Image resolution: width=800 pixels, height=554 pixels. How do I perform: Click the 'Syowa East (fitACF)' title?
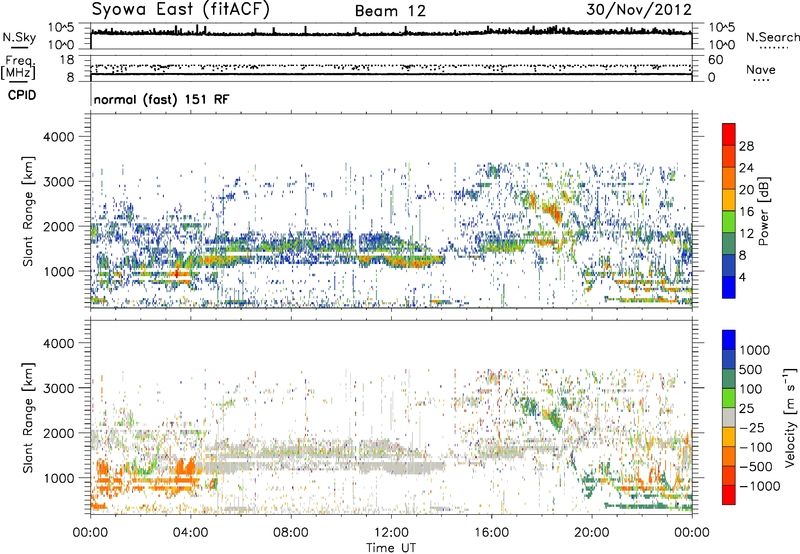[181, 9]
